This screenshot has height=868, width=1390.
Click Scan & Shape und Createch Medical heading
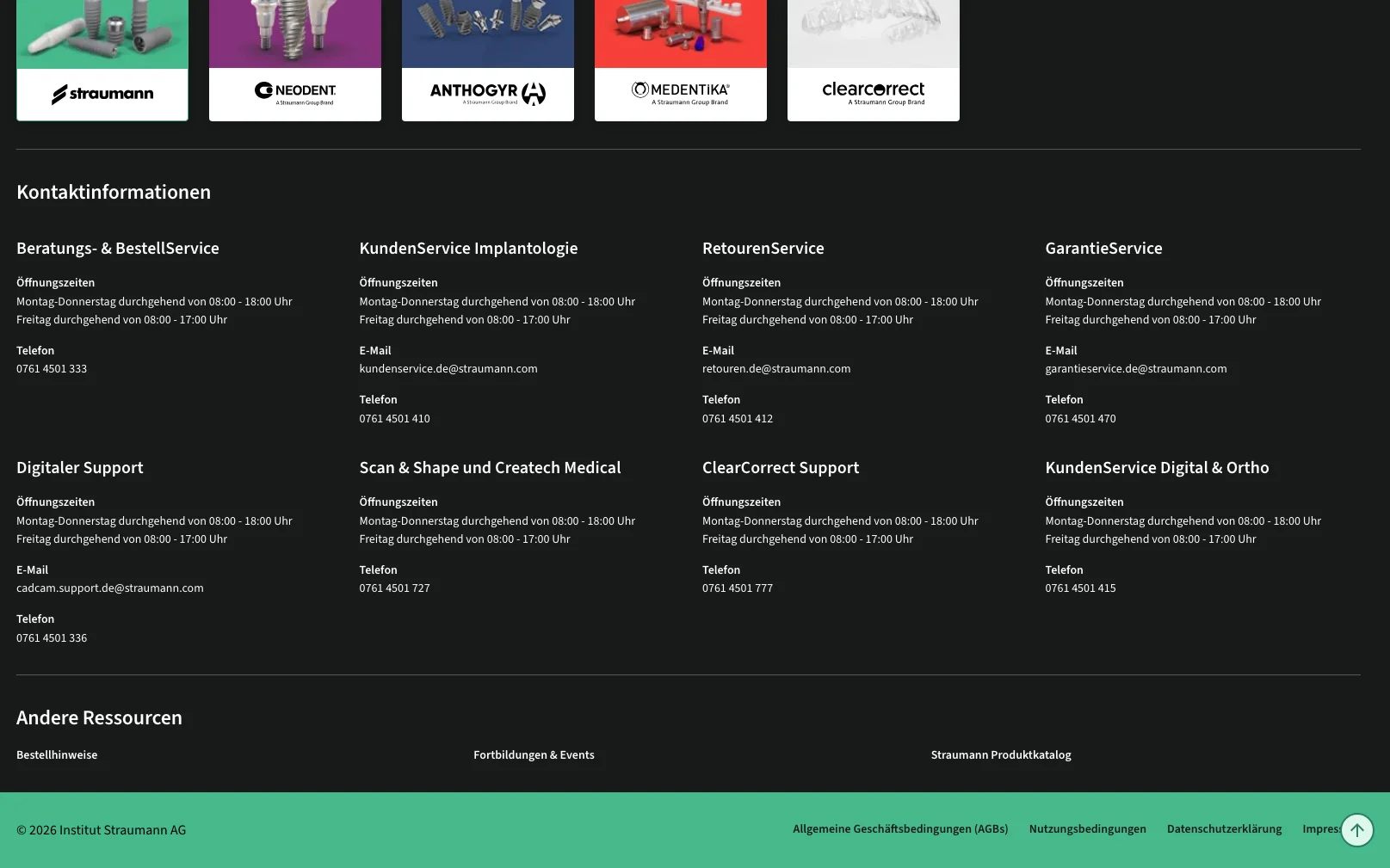coord(491,468)
